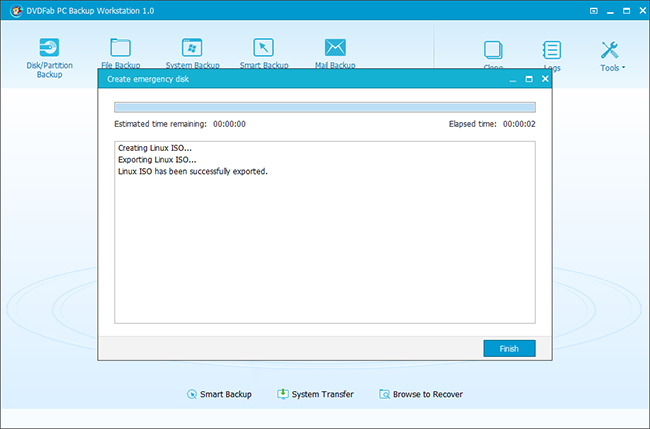The height and width of the screenshot is (429, 650).
Task: Maximize the Create emergency disk dialog
Action: point(529,79)
